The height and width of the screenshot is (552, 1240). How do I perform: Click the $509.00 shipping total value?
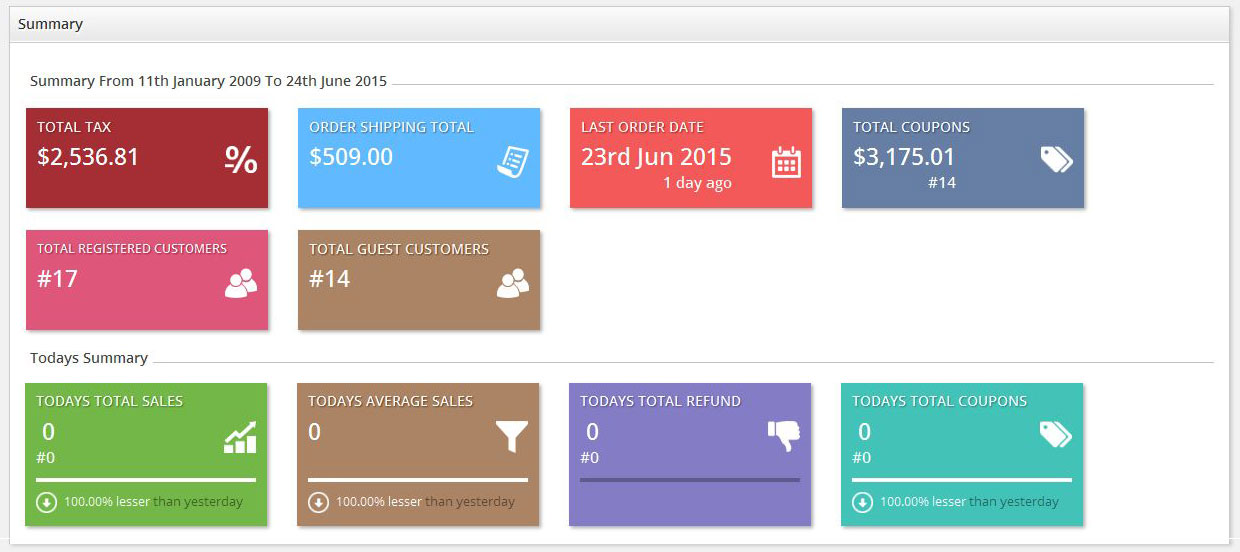click(x=351, y=157)
